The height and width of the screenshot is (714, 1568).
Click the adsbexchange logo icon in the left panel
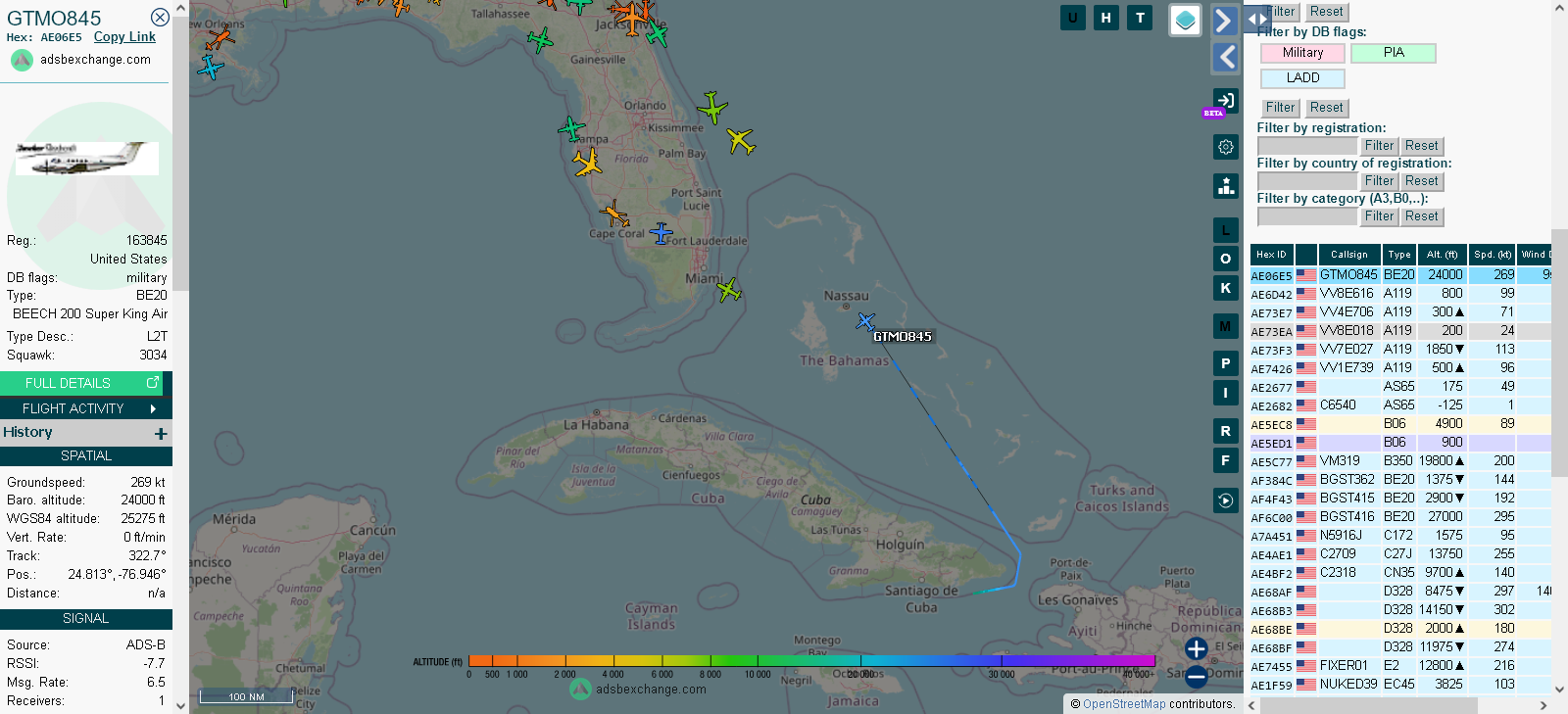point(22,60)
